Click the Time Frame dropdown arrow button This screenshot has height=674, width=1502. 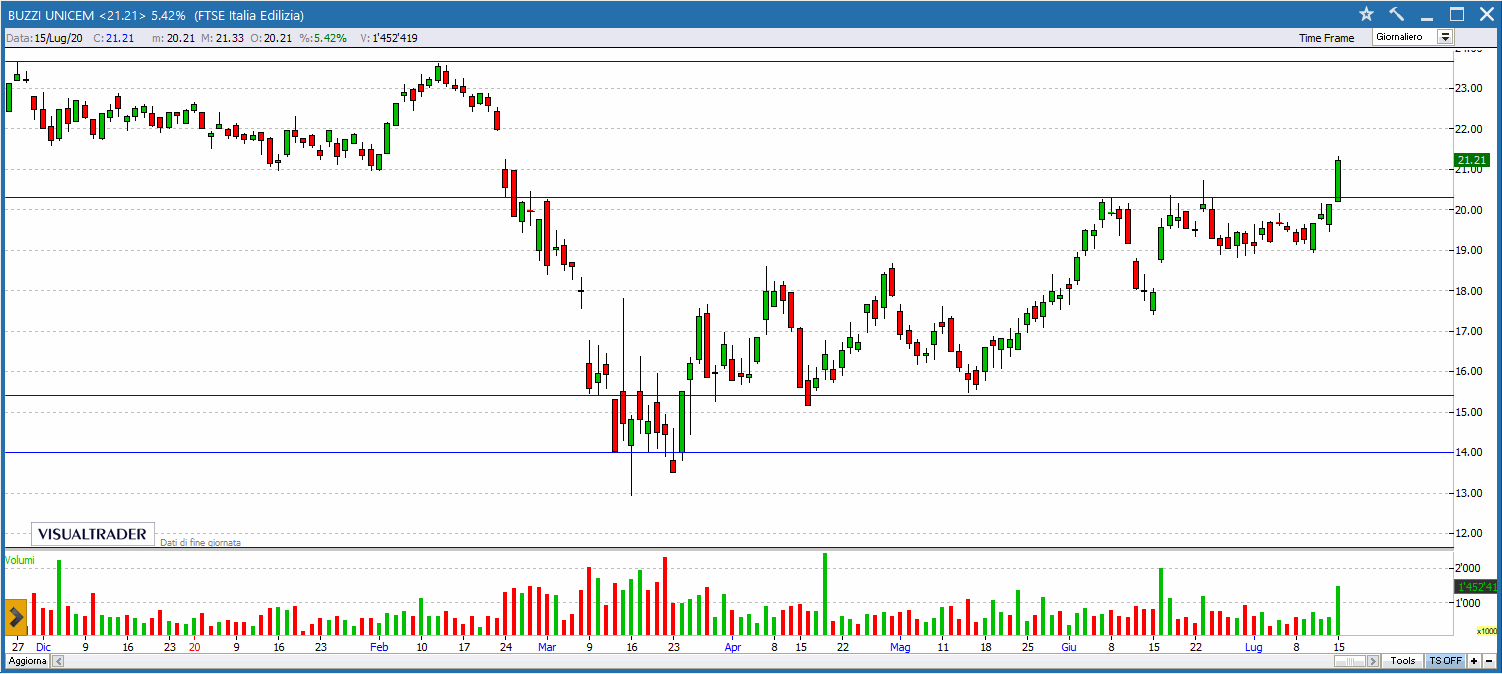coord(1445,37)
